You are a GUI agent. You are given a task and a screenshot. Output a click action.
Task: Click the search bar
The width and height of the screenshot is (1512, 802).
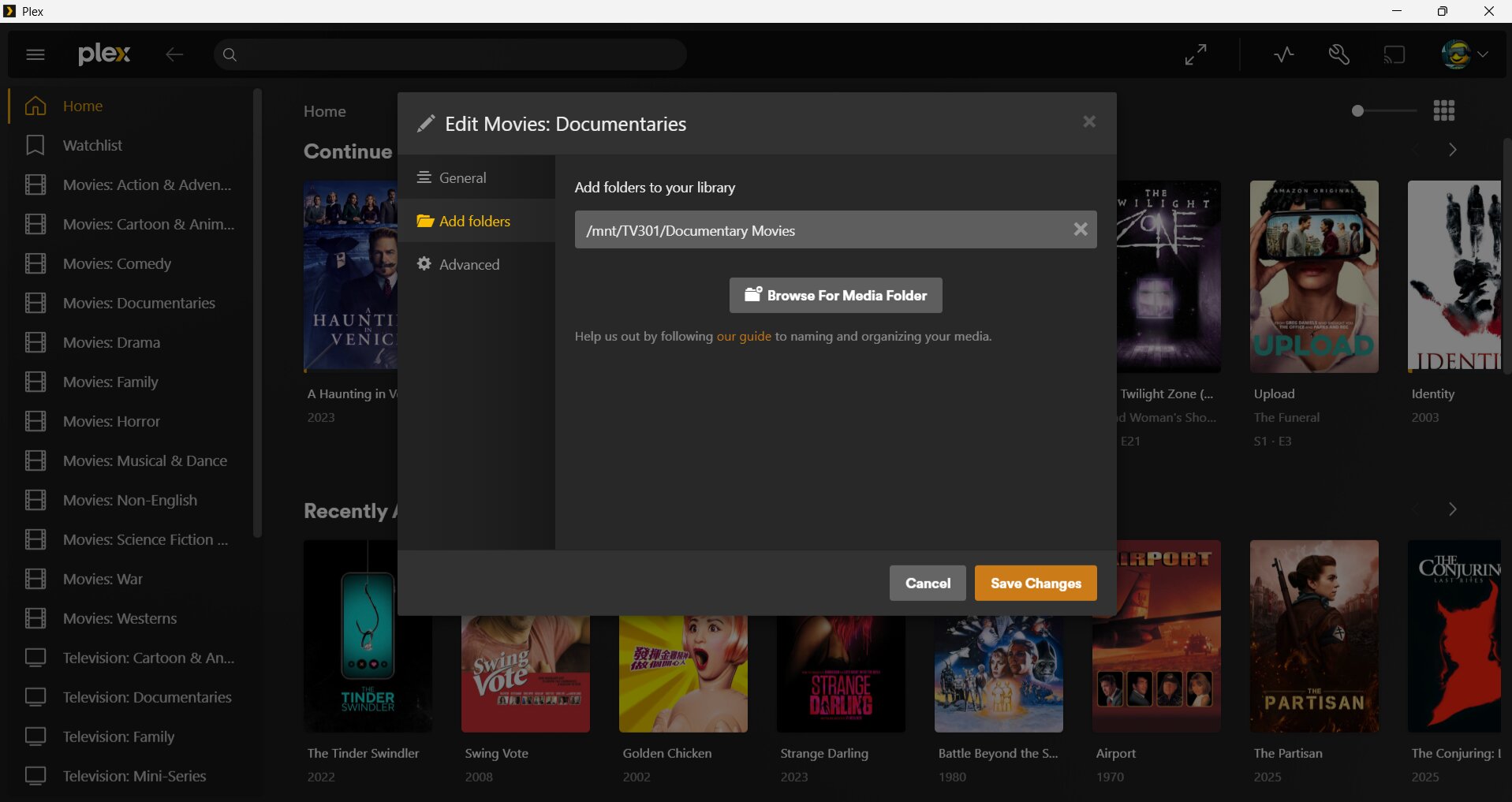point(450,54)
